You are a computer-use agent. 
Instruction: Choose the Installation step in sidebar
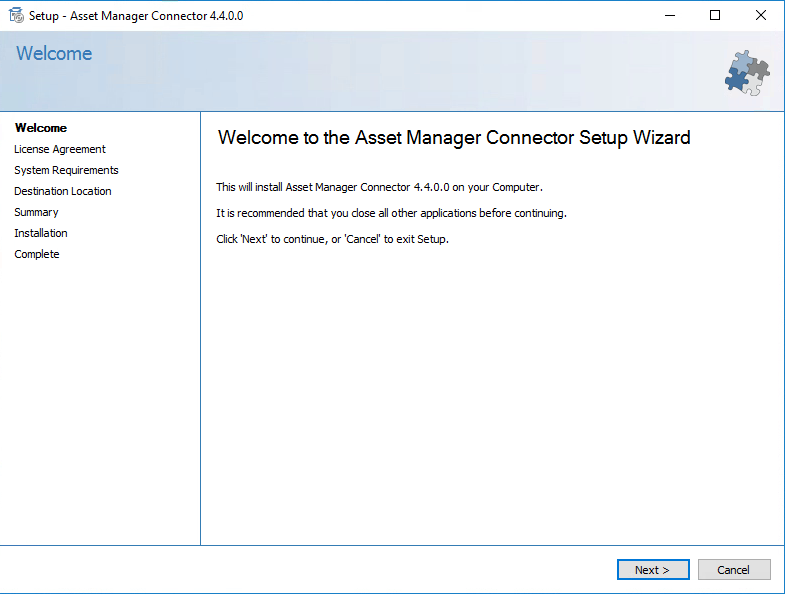pyautogui.click(x=41, y=233)
